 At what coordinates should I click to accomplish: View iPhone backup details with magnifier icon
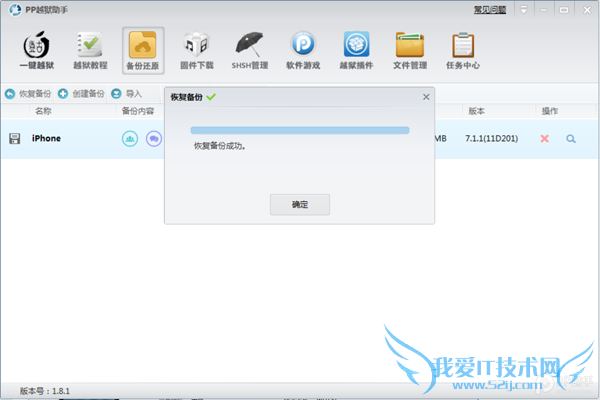point(571,139)
